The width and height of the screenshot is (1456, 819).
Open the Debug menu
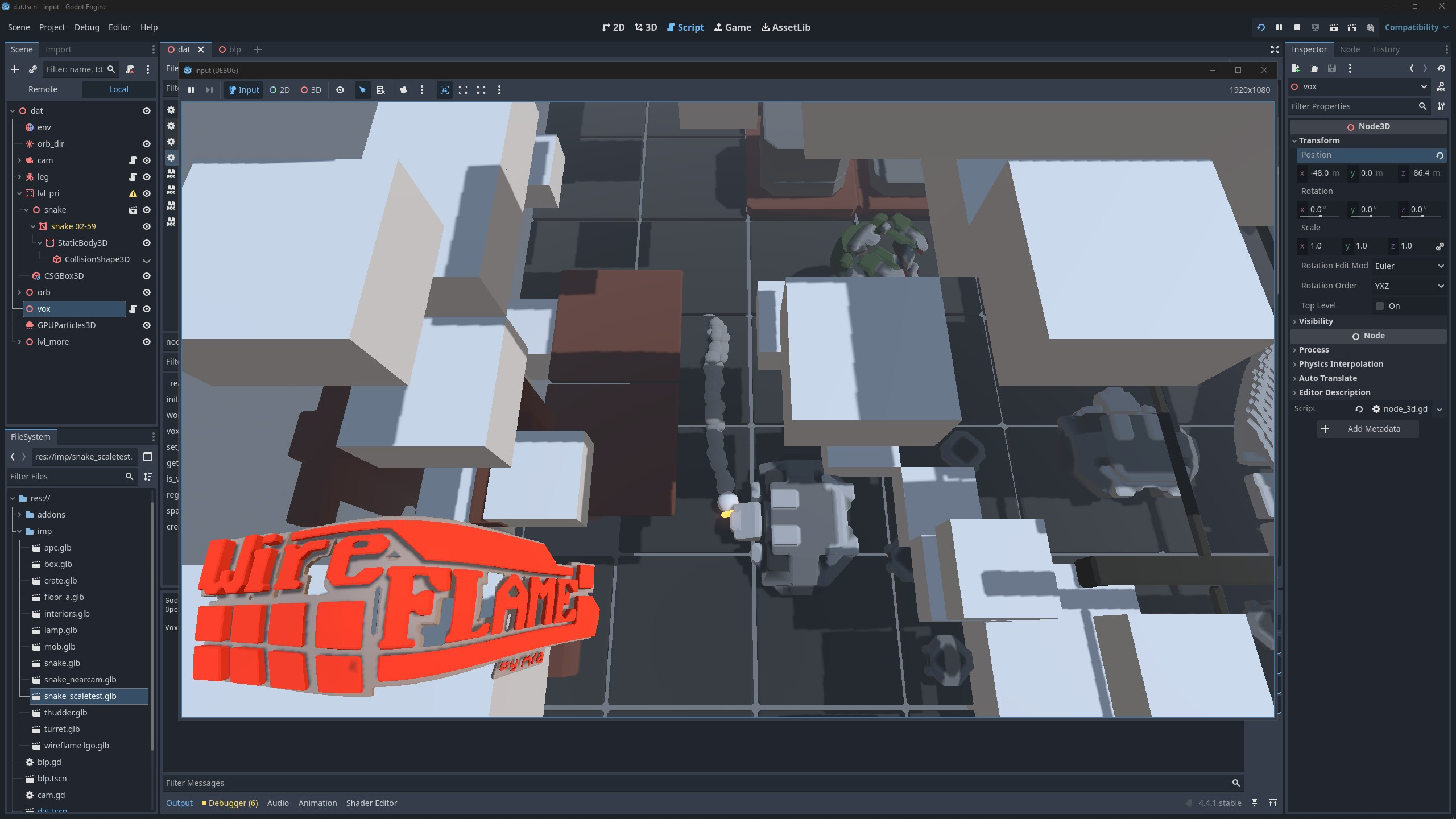(86, 27)
